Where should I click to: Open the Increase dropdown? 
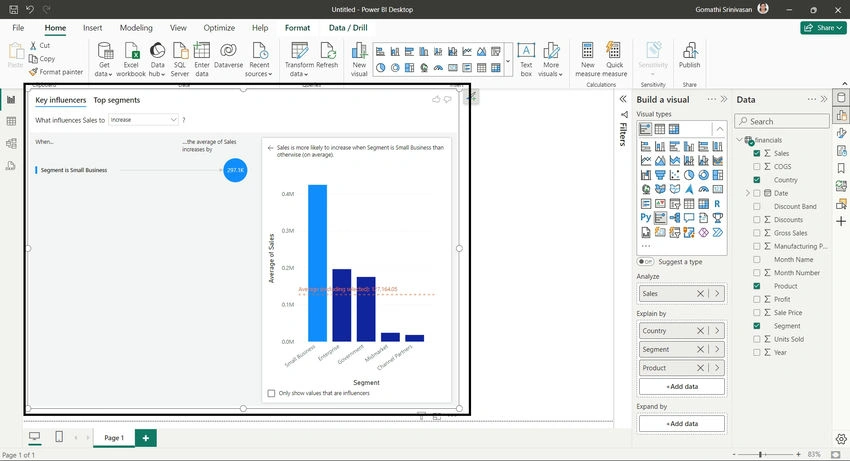click(x=143, y=120)
